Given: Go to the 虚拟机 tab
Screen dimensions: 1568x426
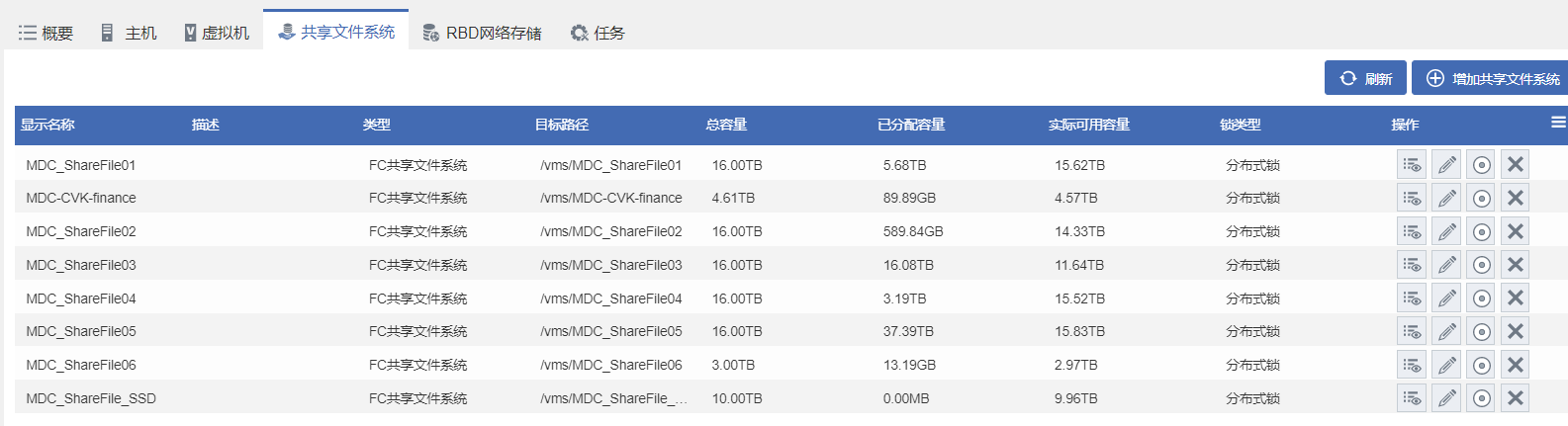Looking at the screenshot, I should click(x=217, y=33).
